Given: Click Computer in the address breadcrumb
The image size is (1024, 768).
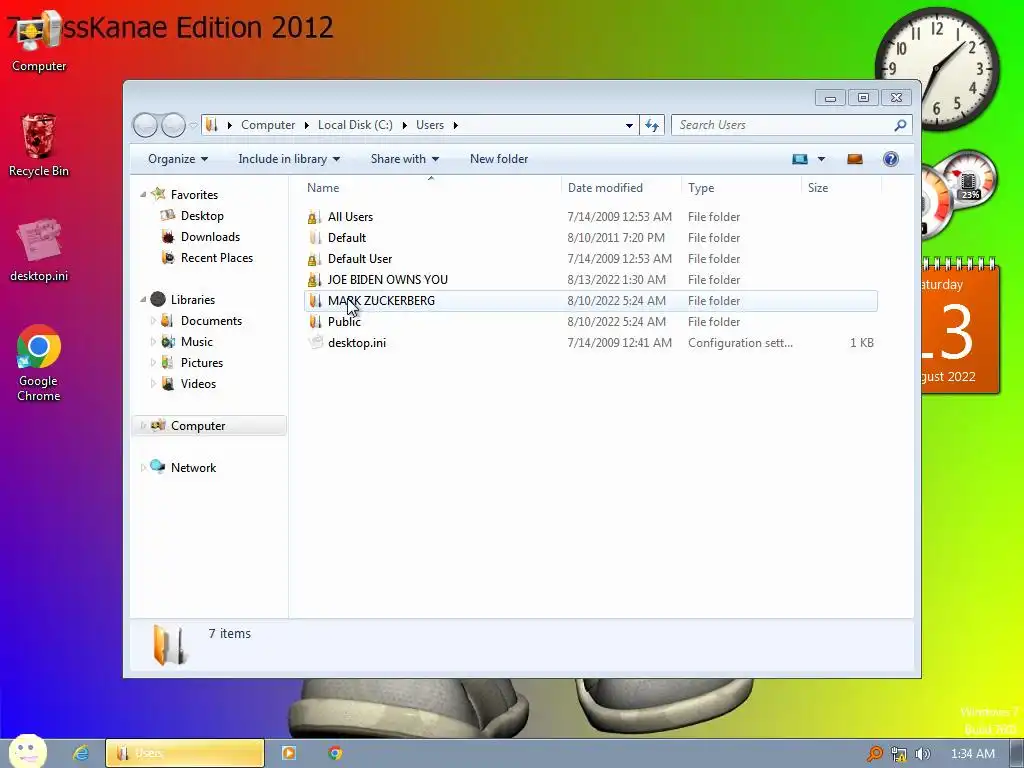Looking at the screenshot, I should 268,125.
